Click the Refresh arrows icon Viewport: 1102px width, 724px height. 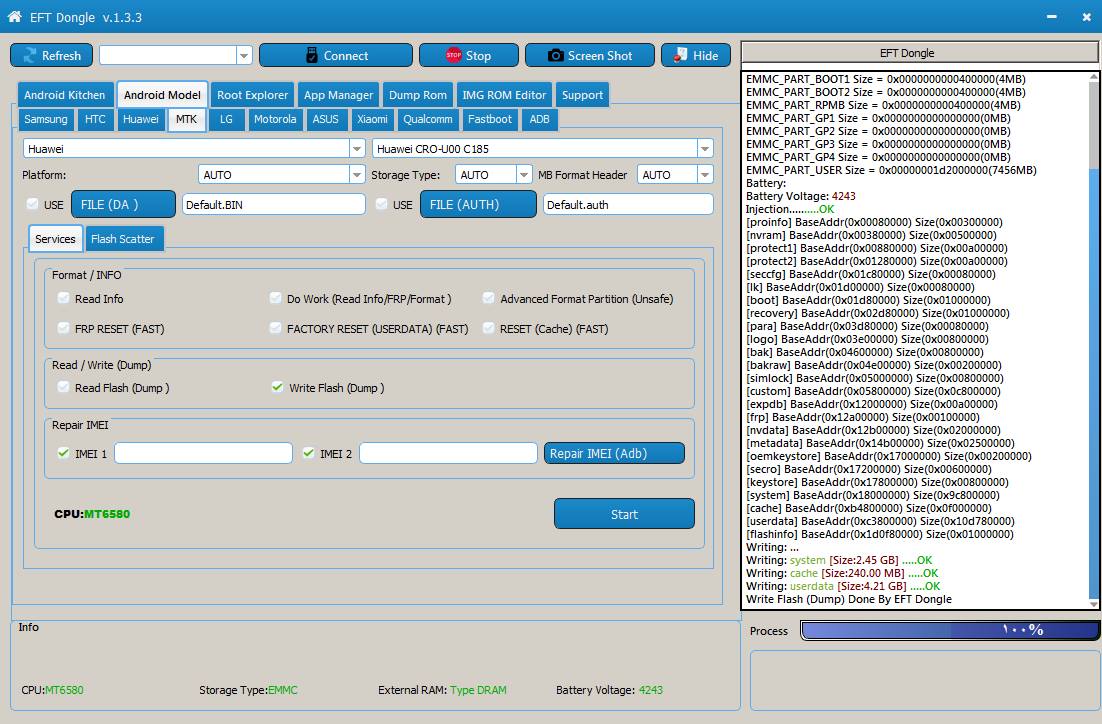[x=30, y=56]
